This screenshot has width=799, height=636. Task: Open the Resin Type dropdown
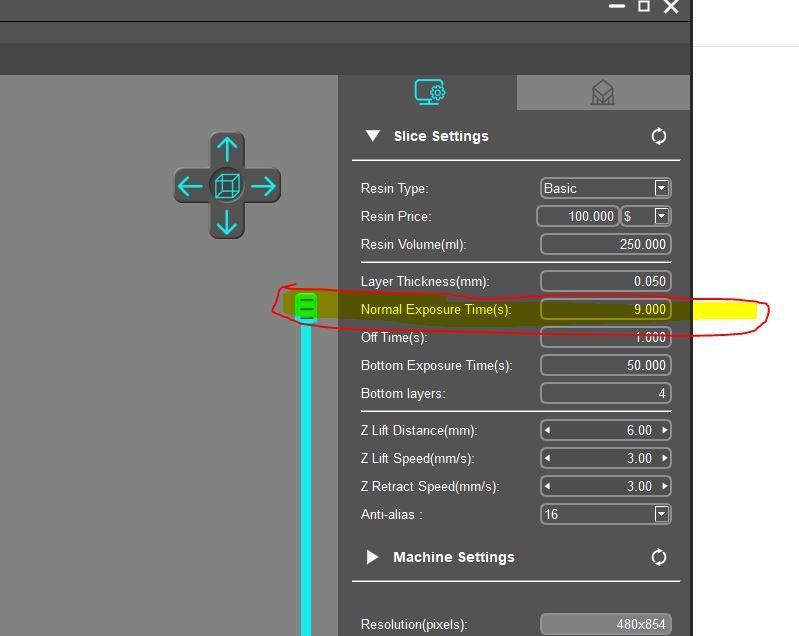661,188
